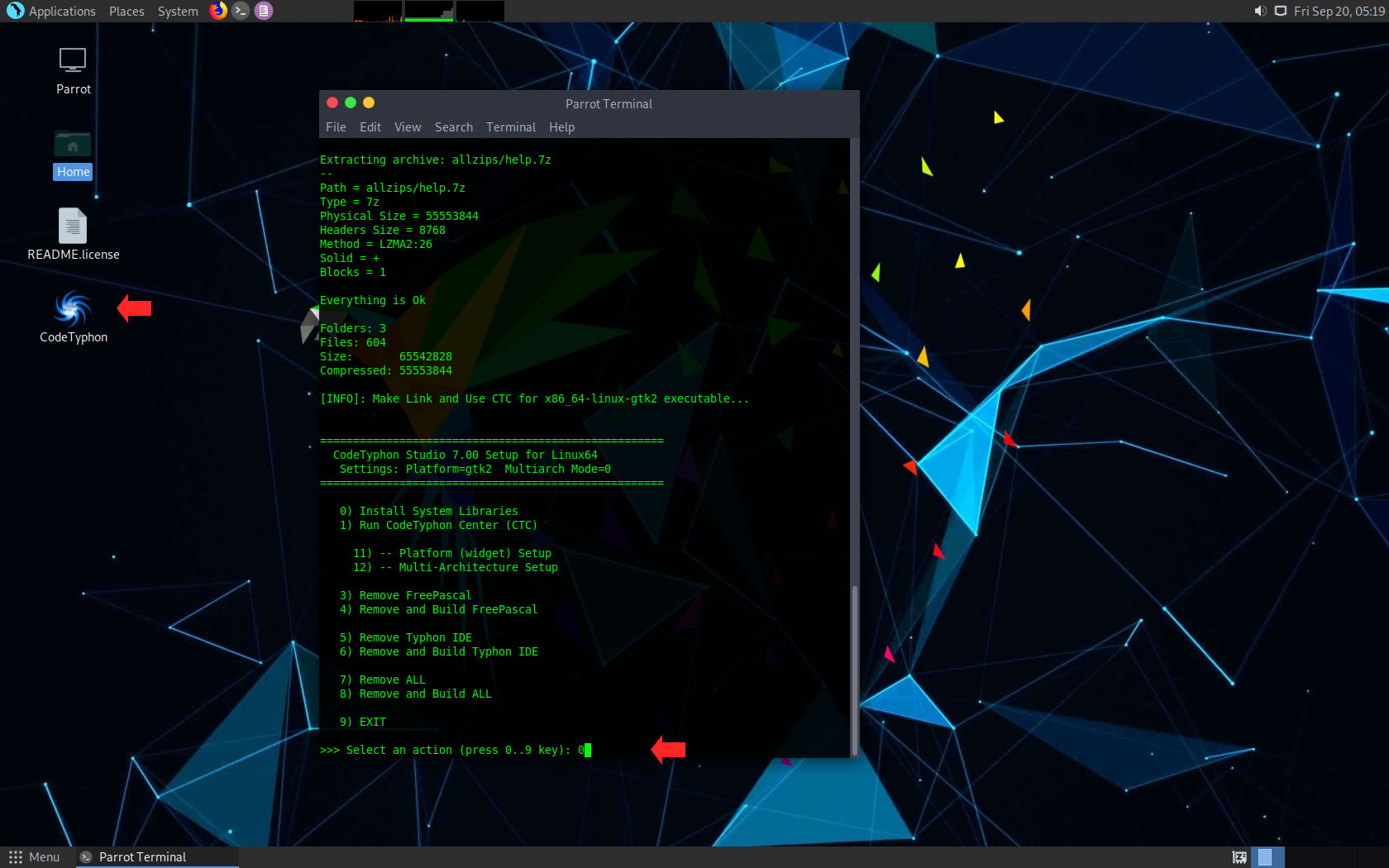Launch Firefox from the top panel
1389x868 pixels.
[x=218, y=11]
